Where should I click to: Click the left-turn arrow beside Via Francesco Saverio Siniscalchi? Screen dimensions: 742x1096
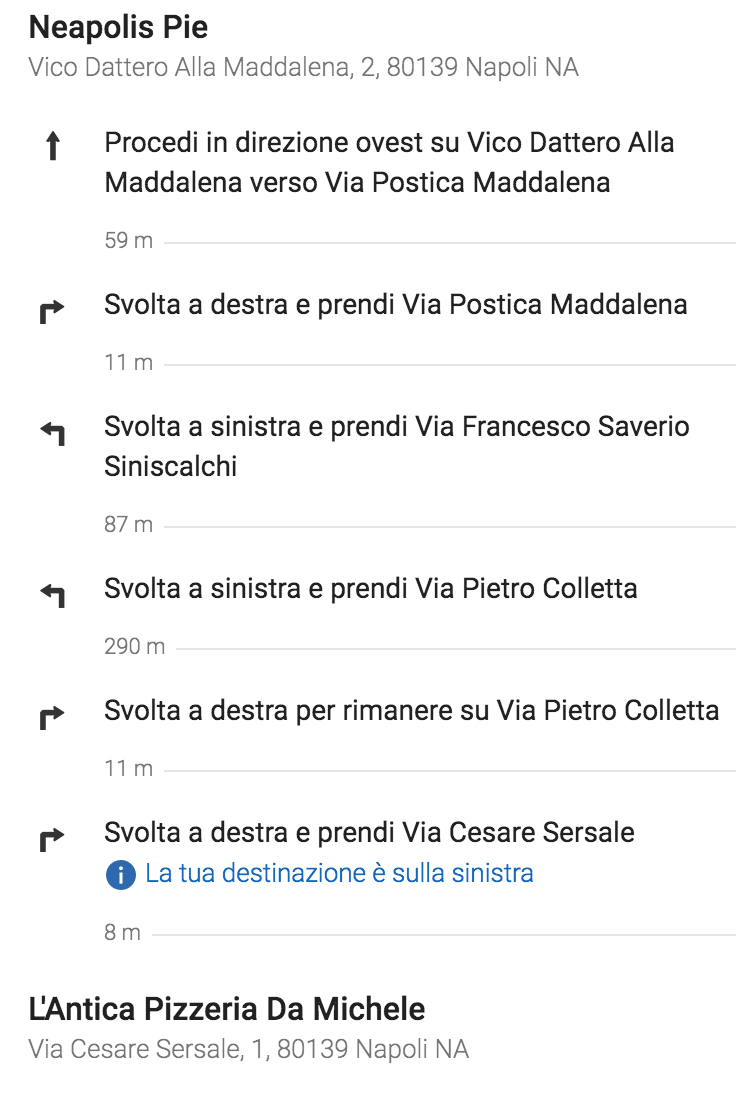[52, 433]
